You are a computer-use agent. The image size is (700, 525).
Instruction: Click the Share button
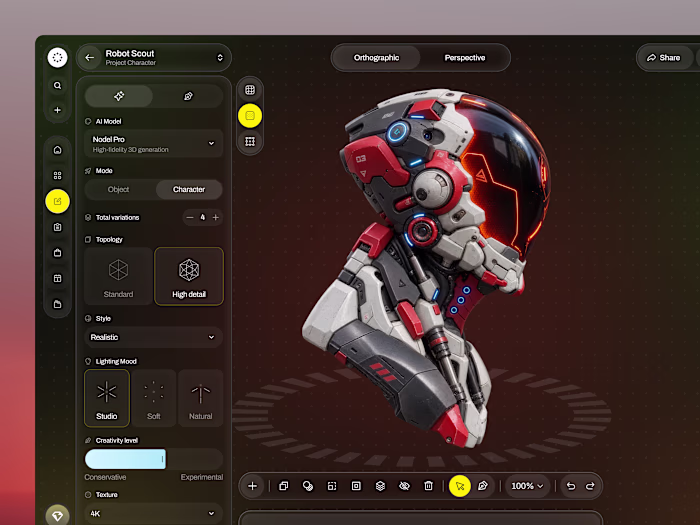tap(664, 58)
